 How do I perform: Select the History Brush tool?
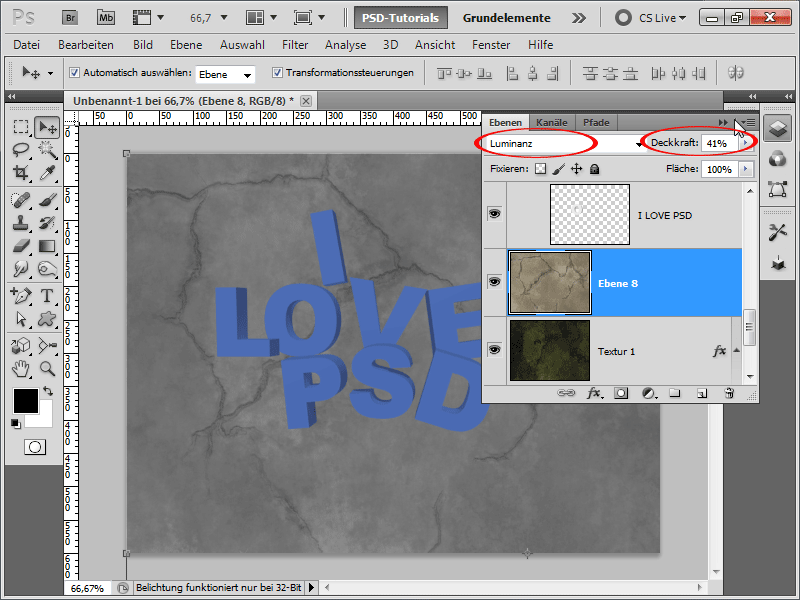[x=47, y=223]
